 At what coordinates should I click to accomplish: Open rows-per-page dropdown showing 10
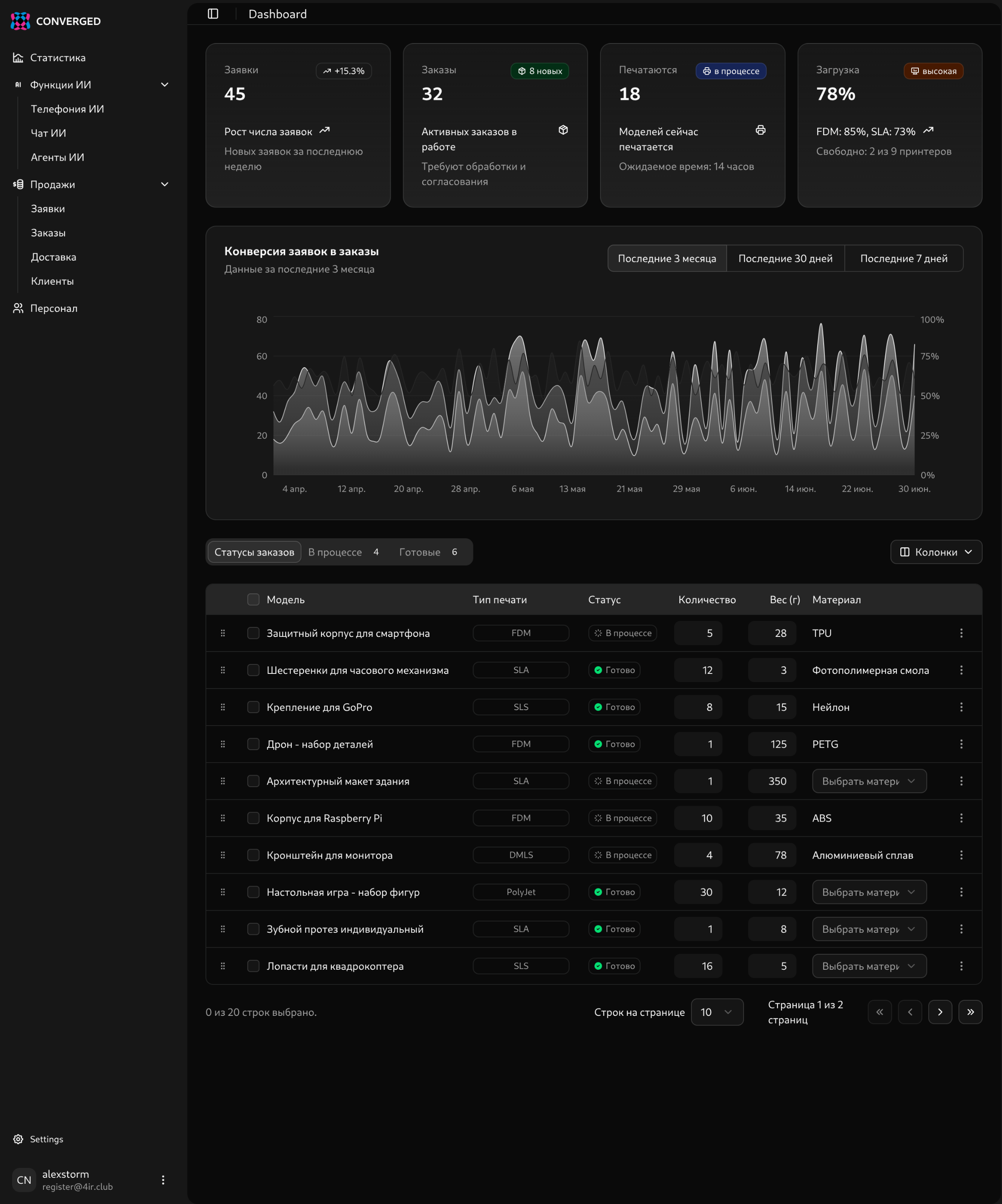point(716,1012)
